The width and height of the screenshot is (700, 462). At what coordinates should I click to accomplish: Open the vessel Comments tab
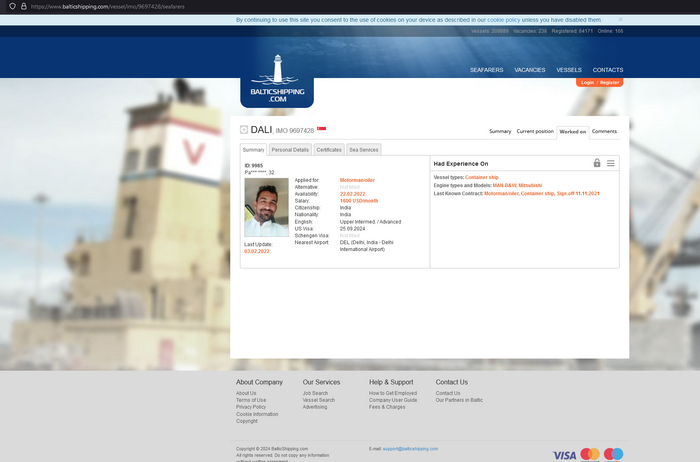(604, 131)
